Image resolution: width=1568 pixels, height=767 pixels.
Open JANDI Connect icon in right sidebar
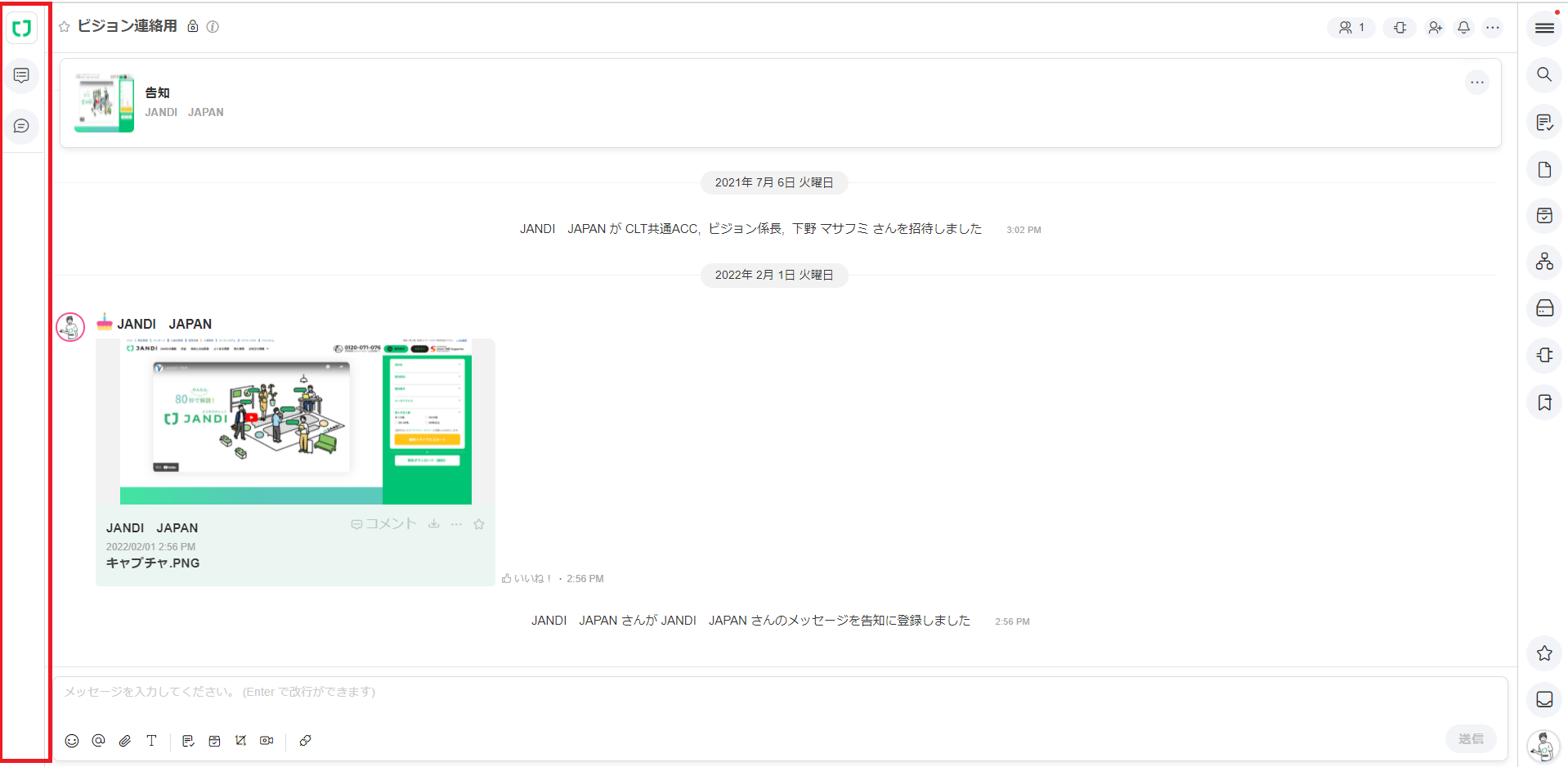[1544, 355]
